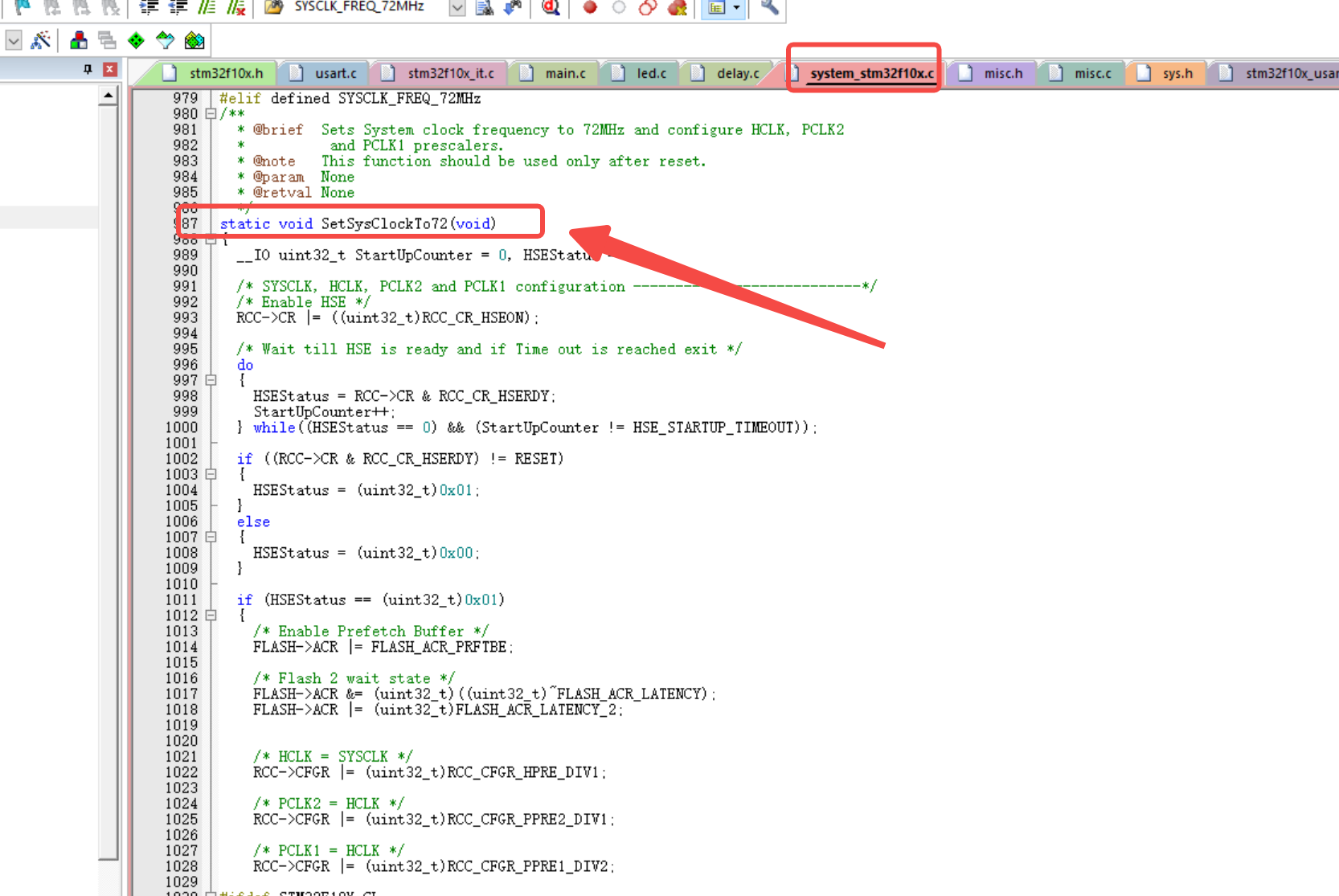This screenshot has height=896, width=1339.
Task: Open the window layout icon
Action: pyautogui.click(x=717, y=7)
